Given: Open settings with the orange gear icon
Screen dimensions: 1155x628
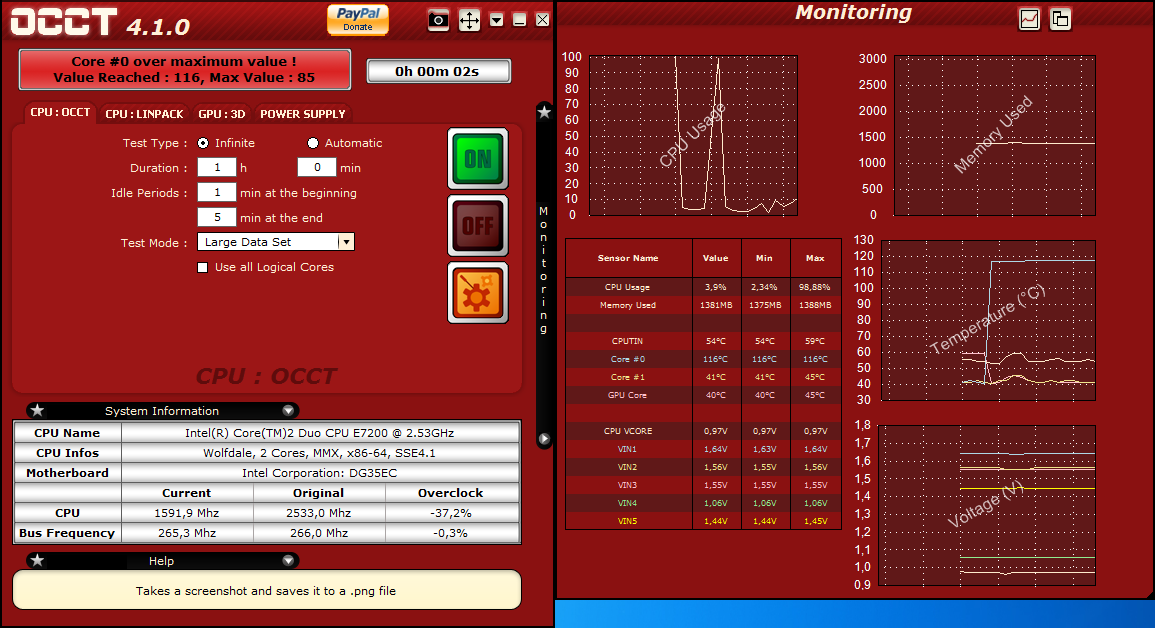Looking at the screenshot, I should pyautogui.click(x=478, y=293).
